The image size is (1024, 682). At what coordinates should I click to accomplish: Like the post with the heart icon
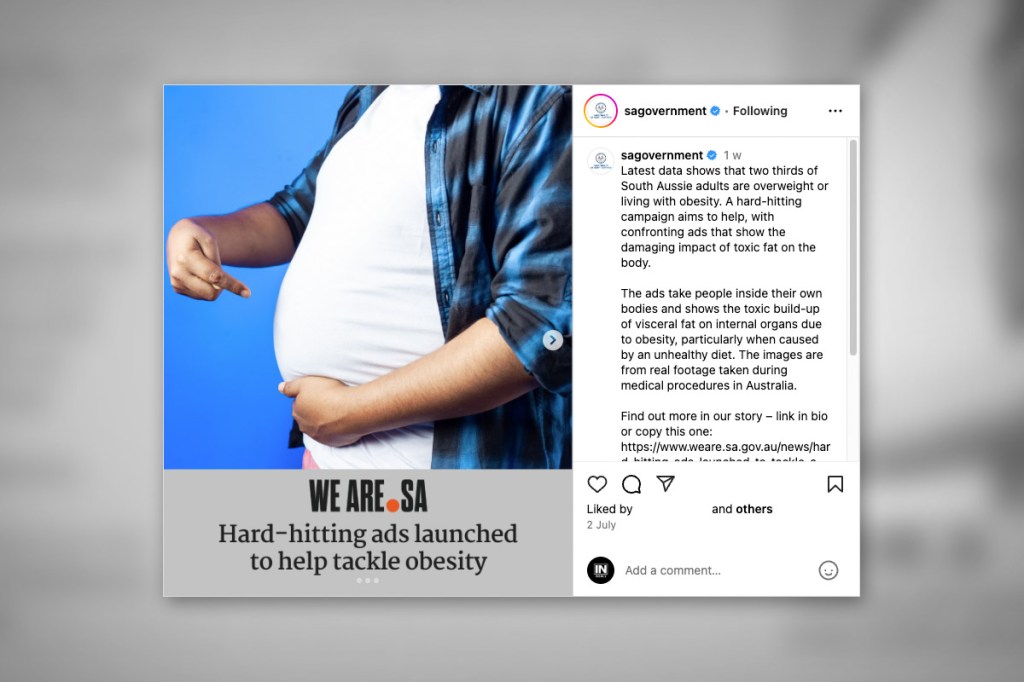coord(597,484)
